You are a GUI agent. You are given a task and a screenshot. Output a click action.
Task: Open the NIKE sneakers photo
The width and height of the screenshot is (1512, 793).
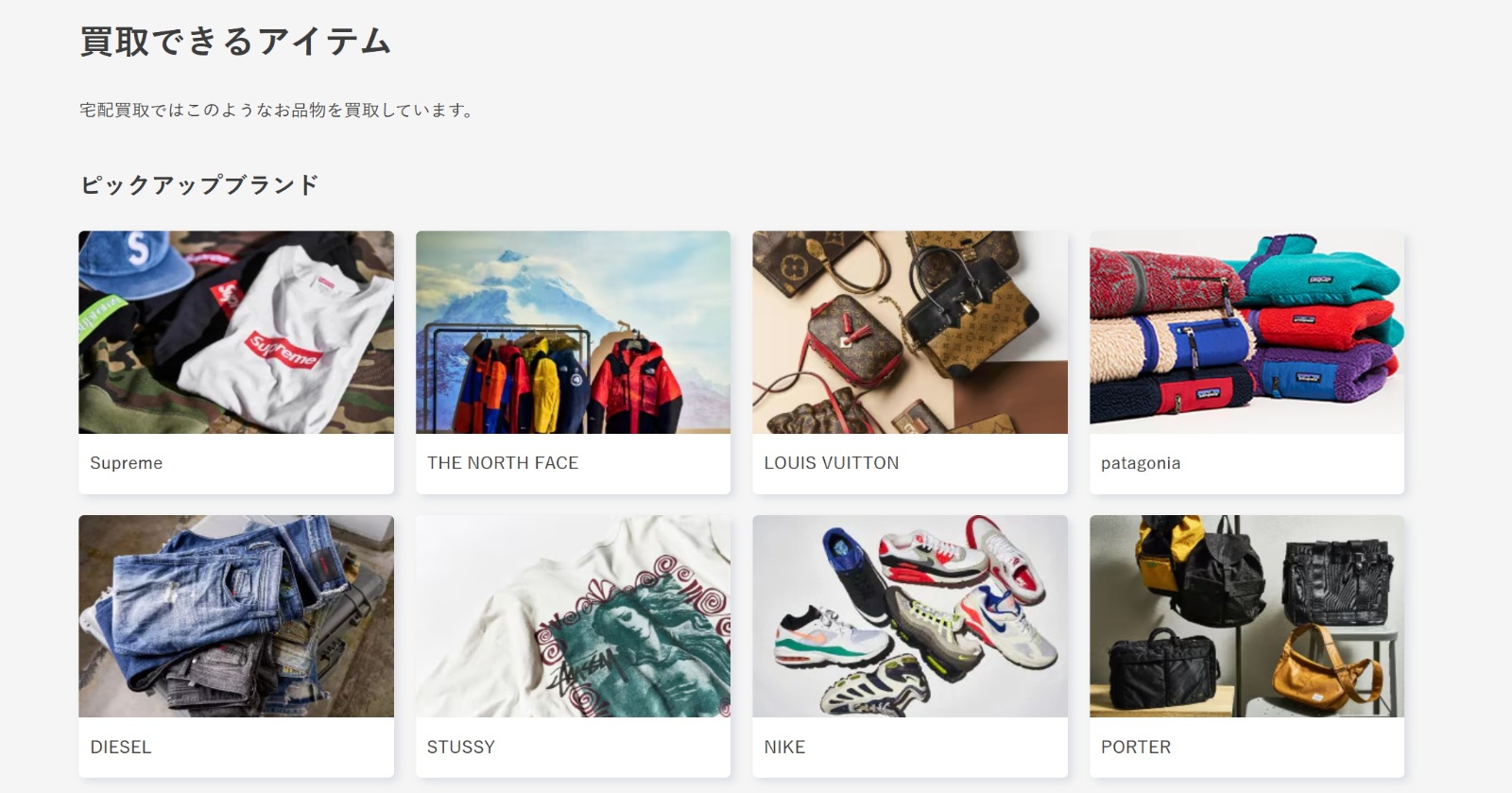coord(909,616)
